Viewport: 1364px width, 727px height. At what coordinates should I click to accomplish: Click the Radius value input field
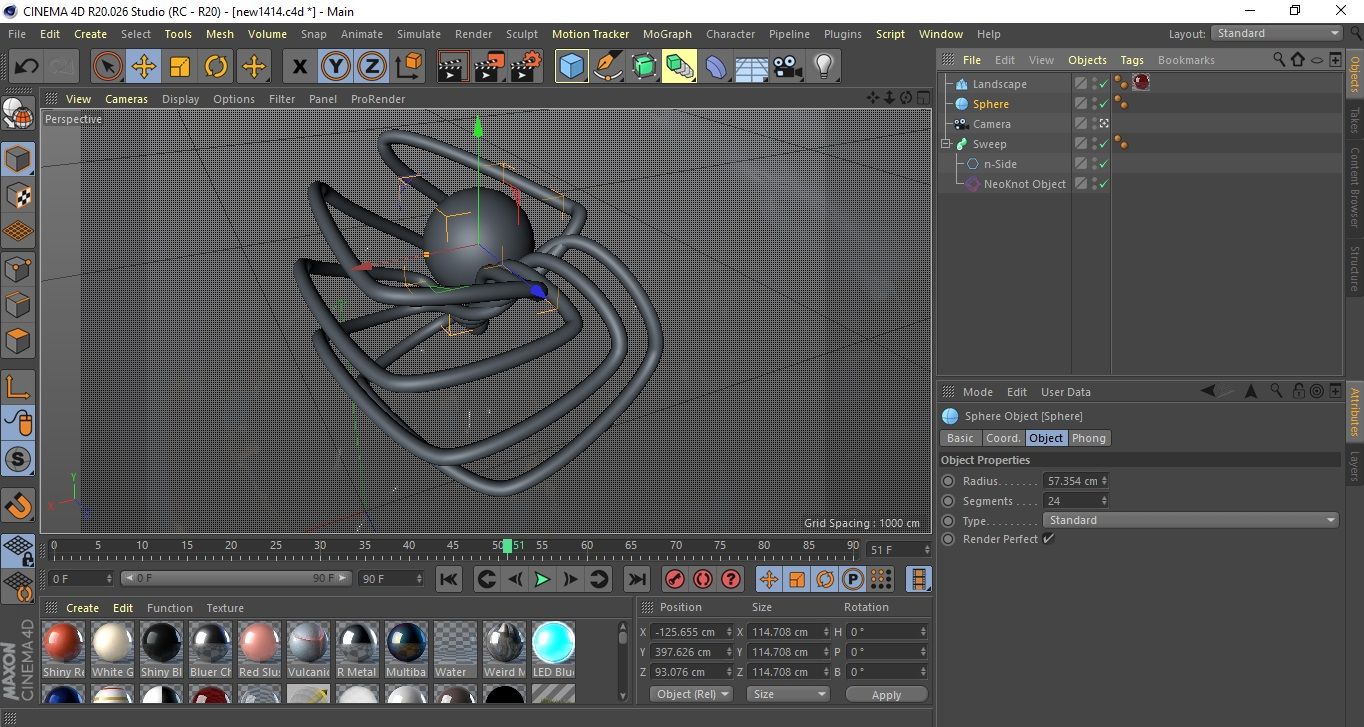(1071, 481)
